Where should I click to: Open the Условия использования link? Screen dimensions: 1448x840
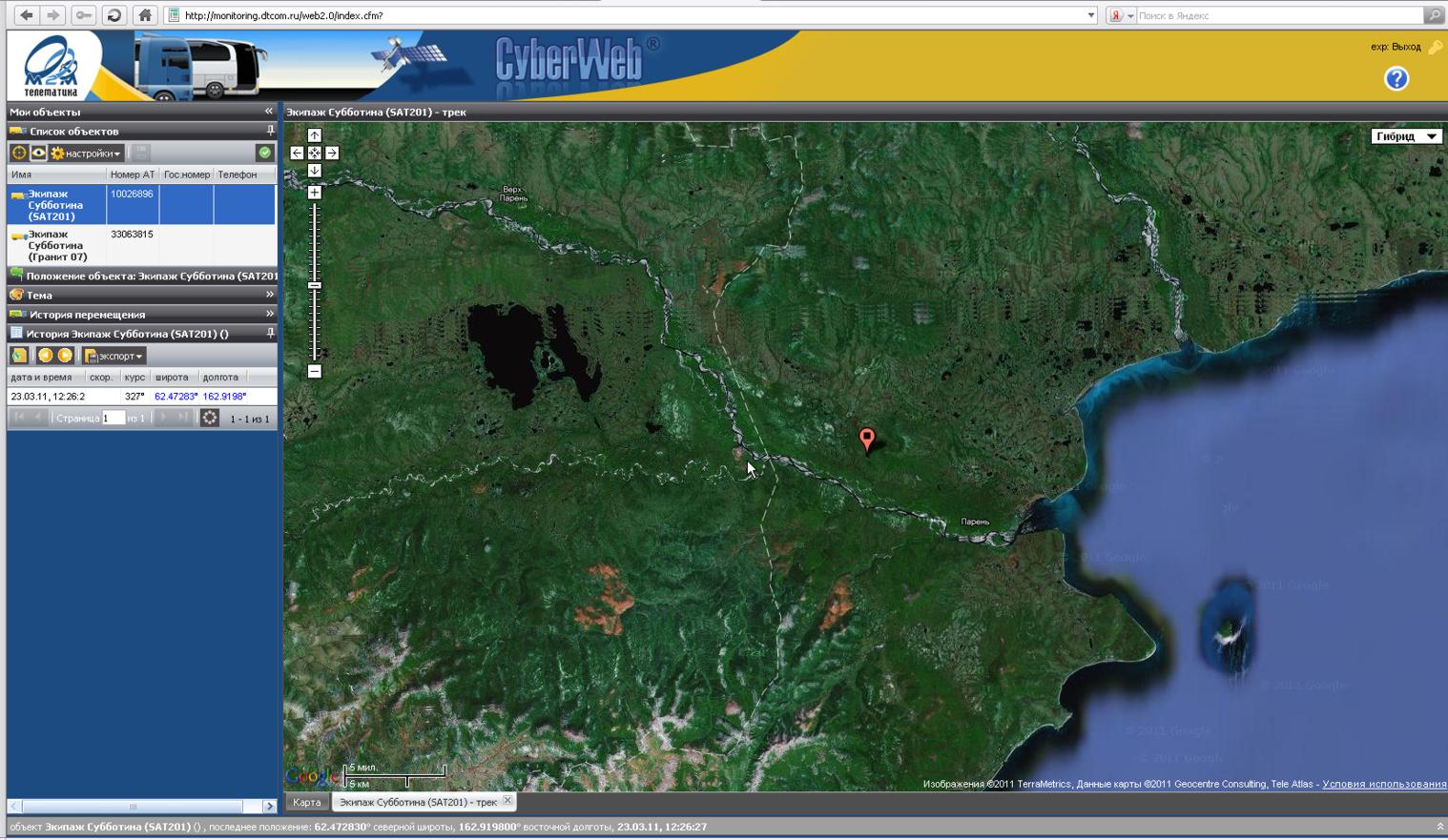(x=1383, y=784)
